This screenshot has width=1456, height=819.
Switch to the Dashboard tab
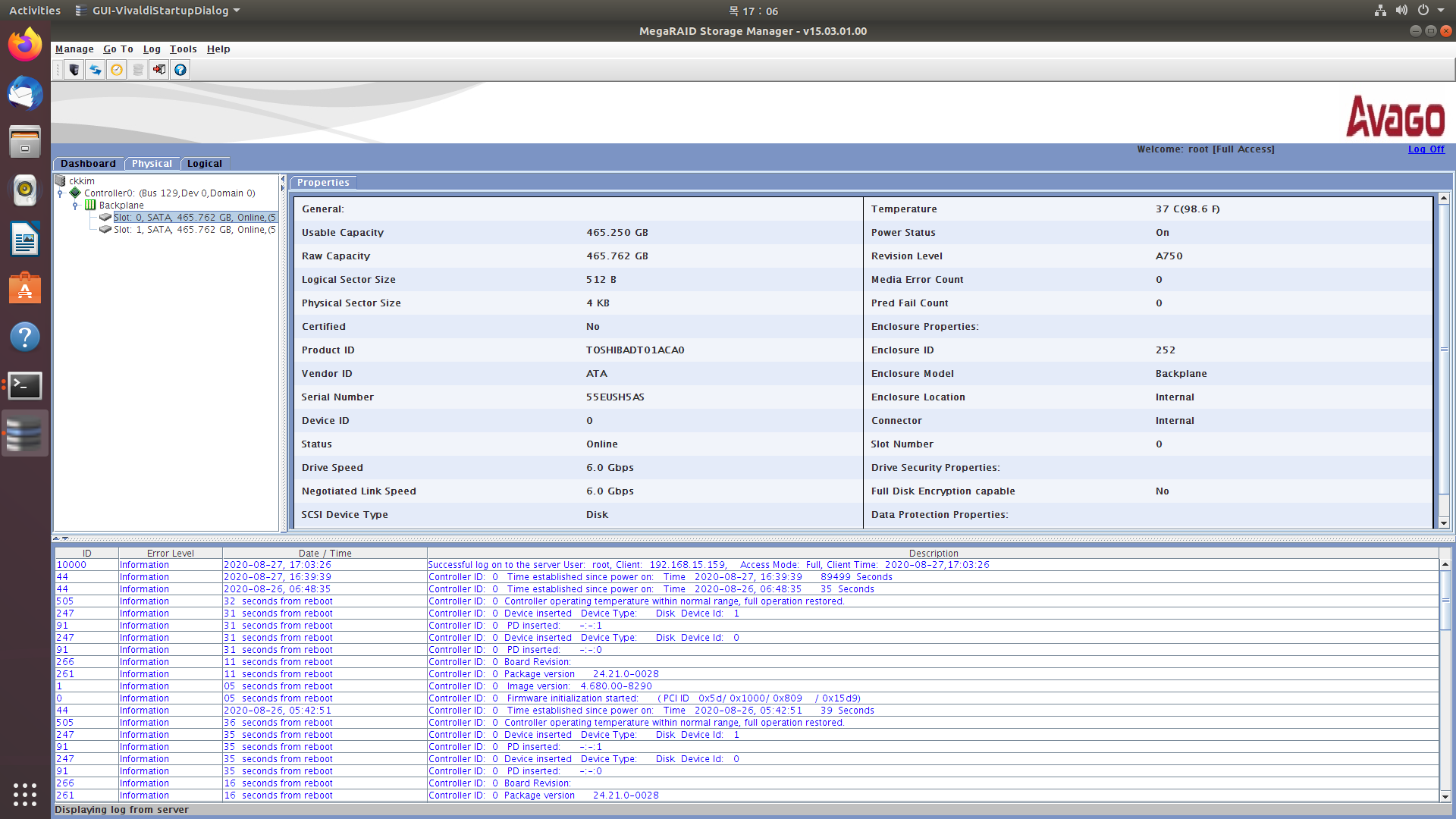click(x=88, y=164)
